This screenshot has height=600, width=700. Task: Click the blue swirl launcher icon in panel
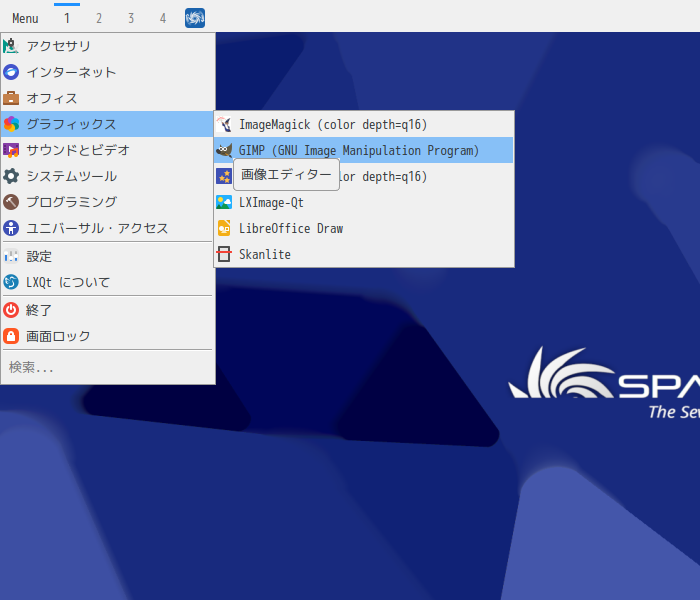click(195, 18)
